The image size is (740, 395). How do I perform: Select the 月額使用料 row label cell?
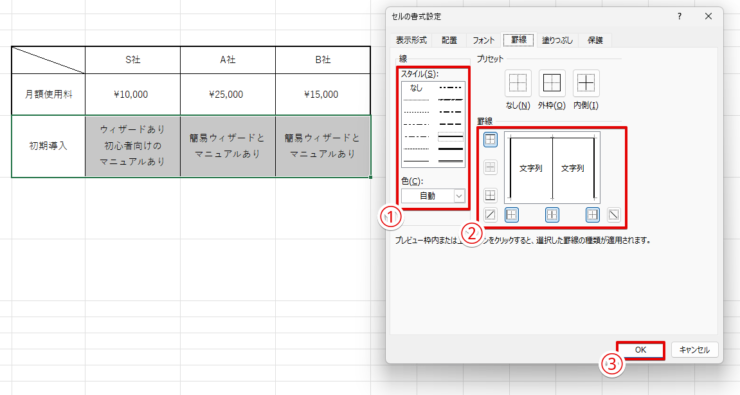48,94
